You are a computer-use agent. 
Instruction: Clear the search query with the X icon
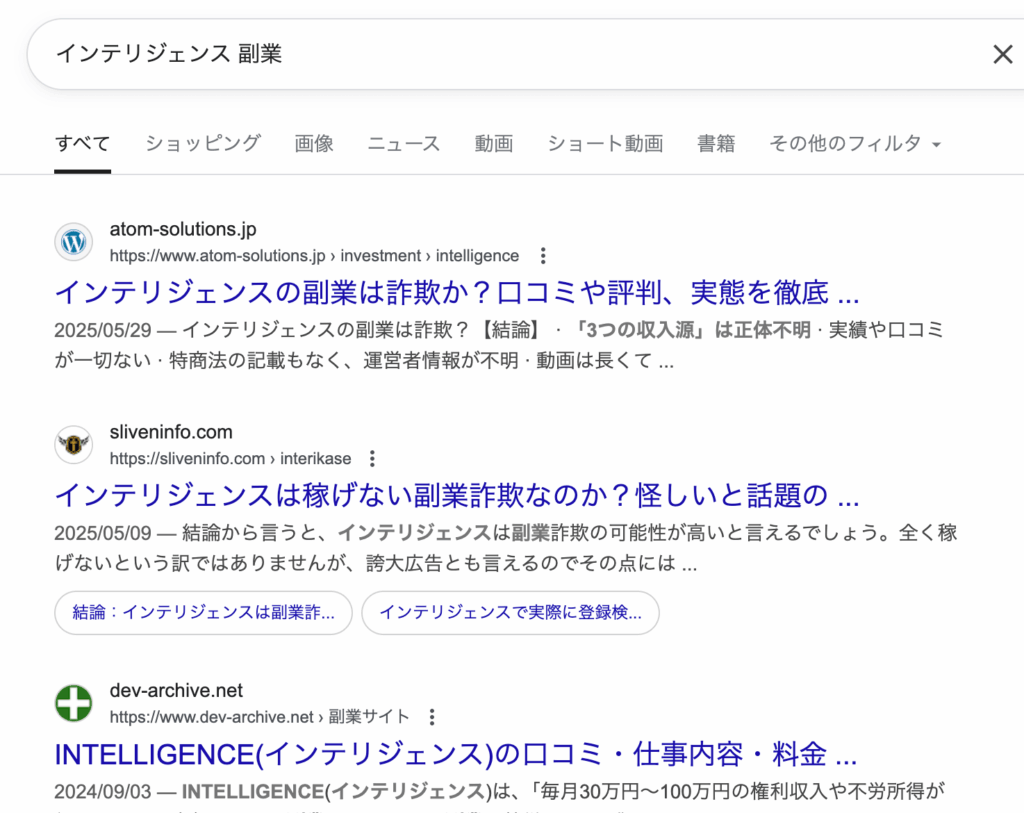point(1002,54)
